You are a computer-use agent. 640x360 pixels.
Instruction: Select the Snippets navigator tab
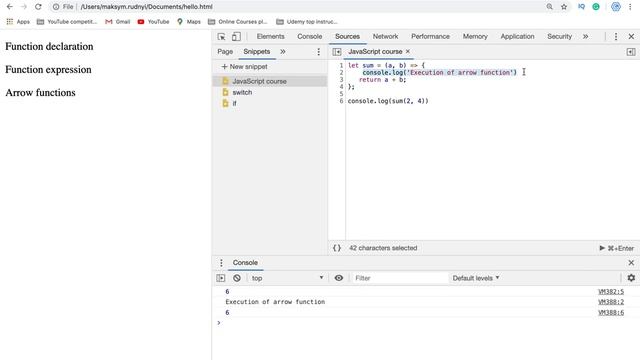[x=257, y=51]
